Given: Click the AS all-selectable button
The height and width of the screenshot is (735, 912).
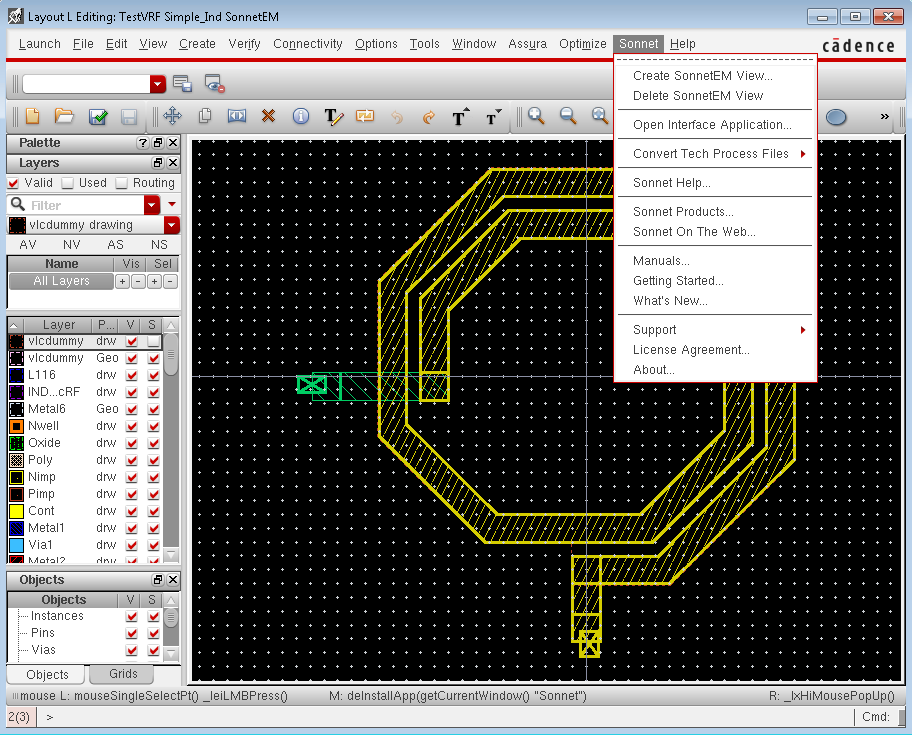Looking at the screenshot, I should [x=115, y=245].
